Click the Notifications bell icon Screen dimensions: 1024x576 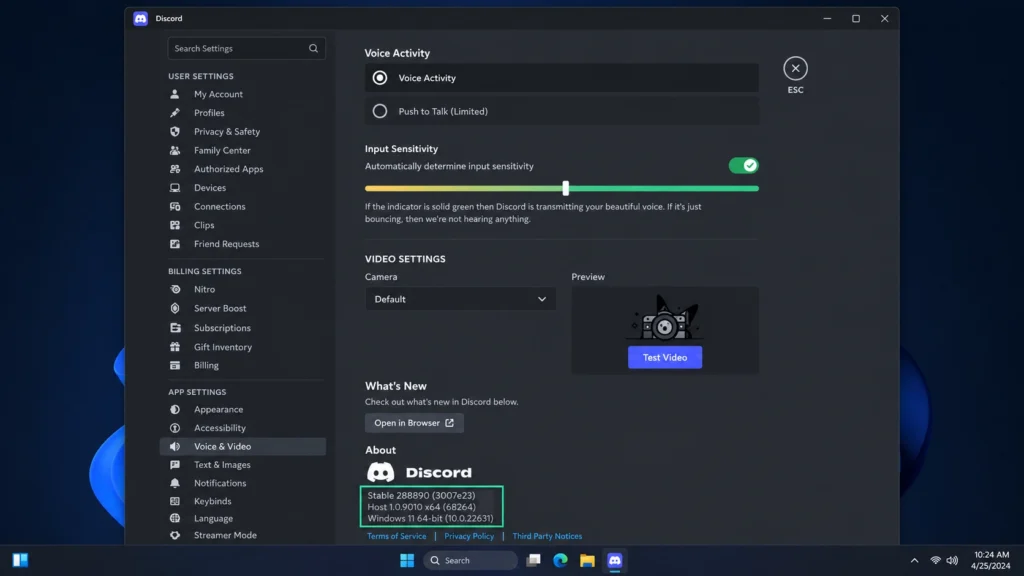tap(174, 483)
